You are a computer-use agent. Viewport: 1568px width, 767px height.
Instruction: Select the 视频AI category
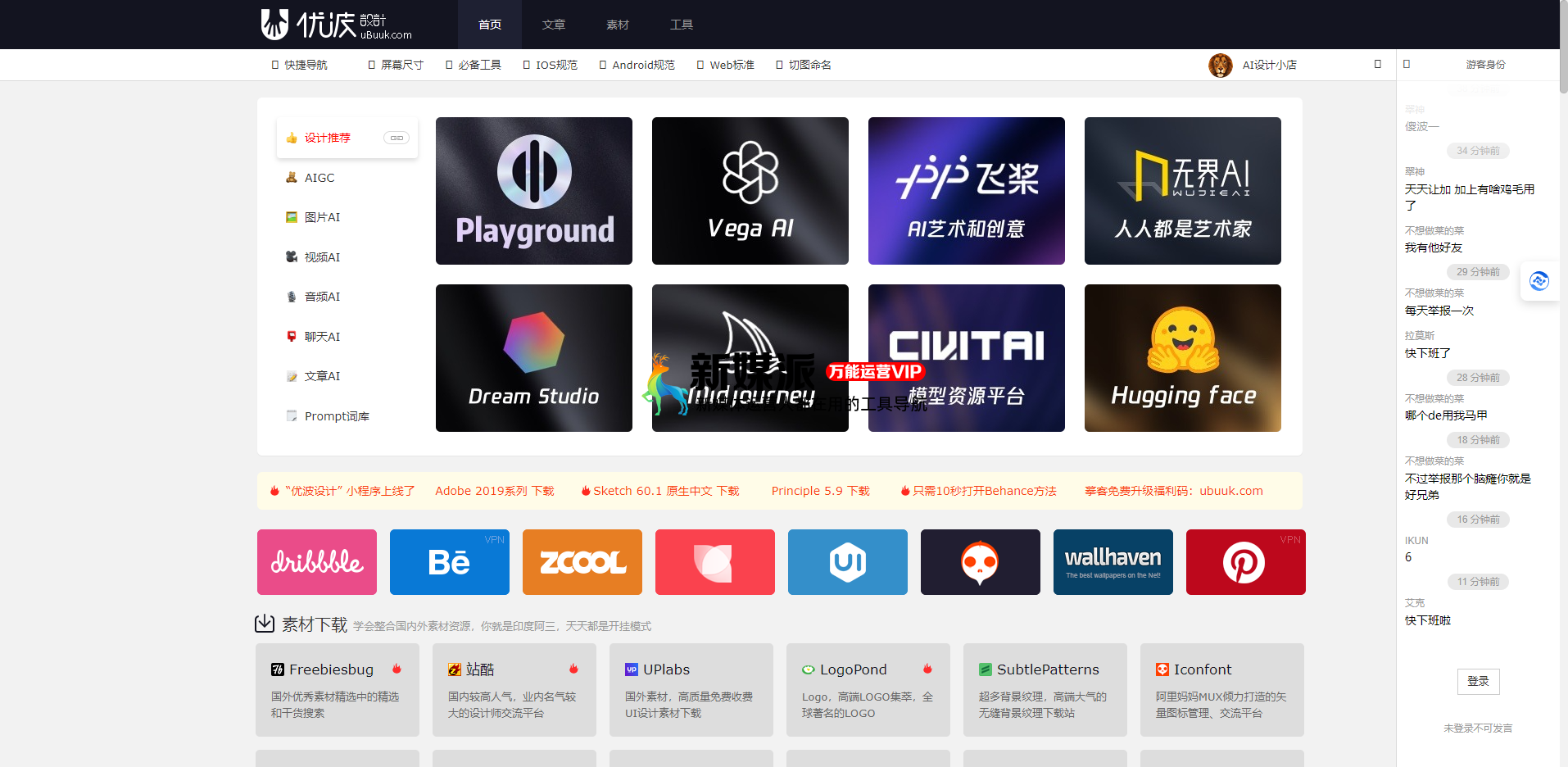[x=347, y=257]
